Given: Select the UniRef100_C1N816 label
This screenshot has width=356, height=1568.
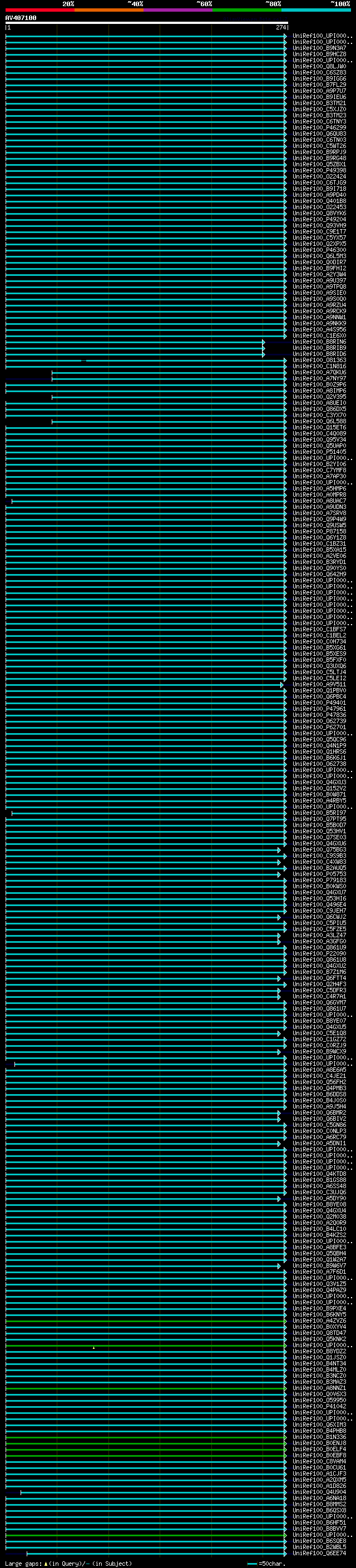Looking at the screenshot, I should coord(319,367).
